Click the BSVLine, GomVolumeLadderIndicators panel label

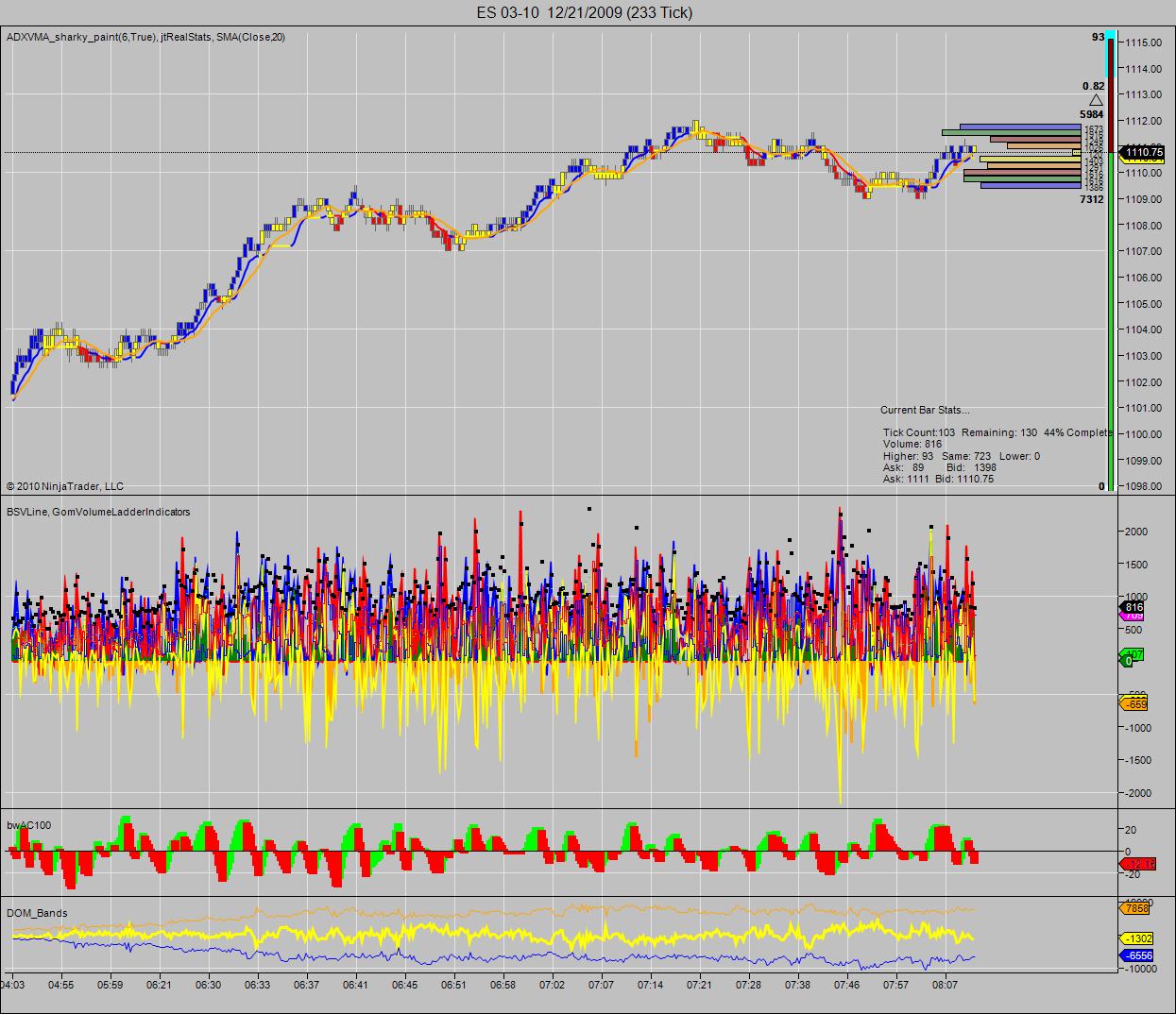coord(98,512)
